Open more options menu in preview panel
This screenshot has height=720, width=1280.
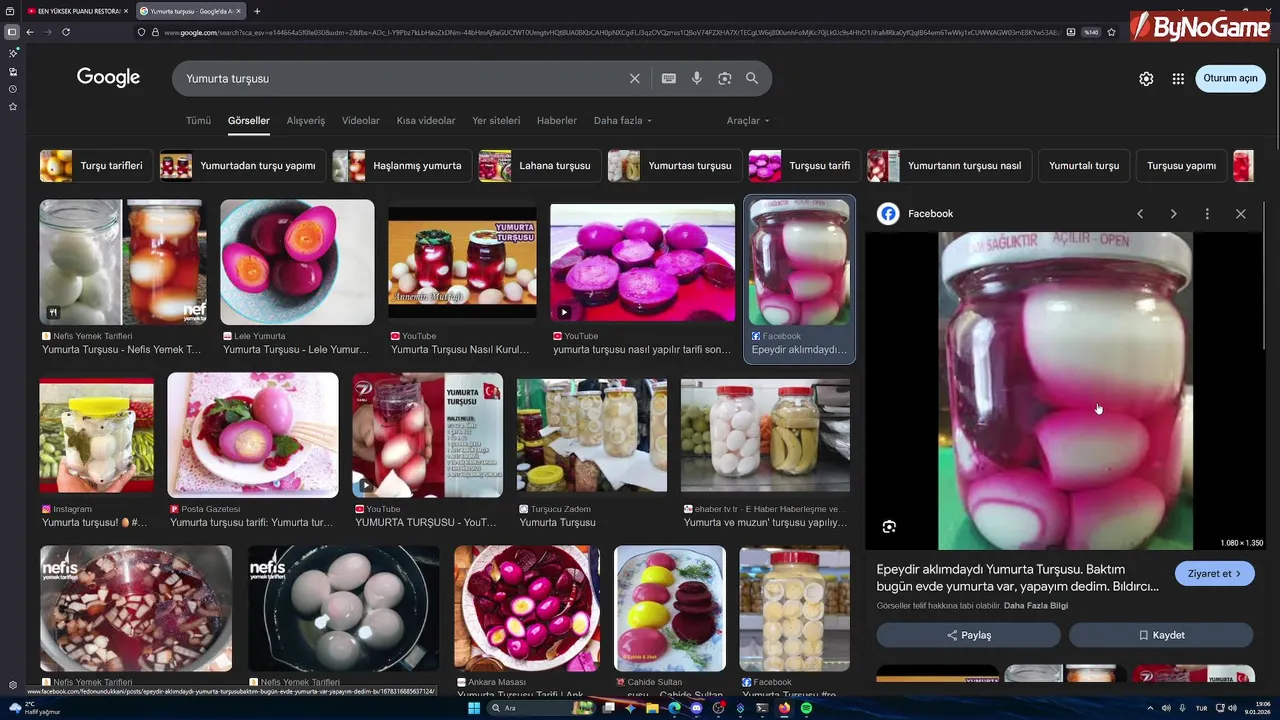(1207, 214)
